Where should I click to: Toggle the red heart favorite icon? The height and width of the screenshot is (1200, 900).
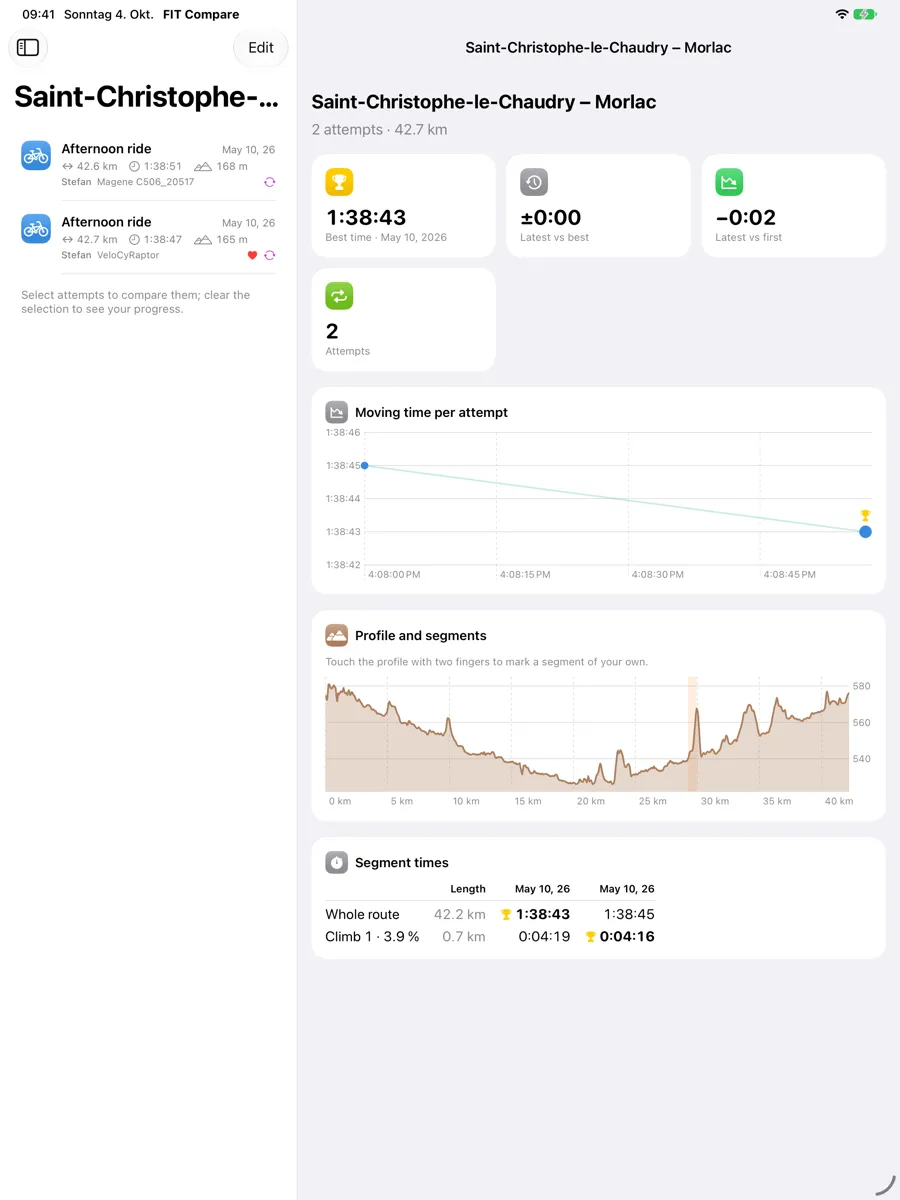(x=252, y=255)
